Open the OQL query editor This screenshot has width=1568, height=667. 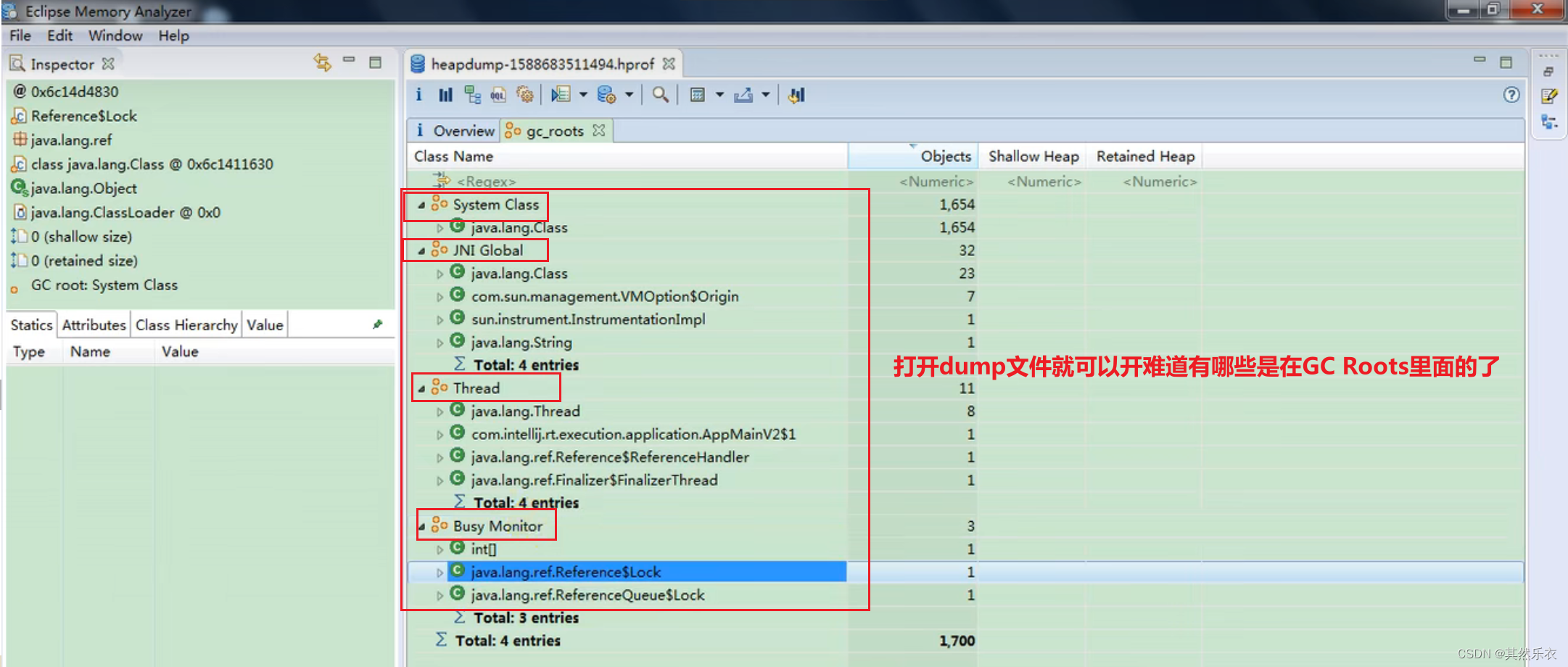pos(498,94)
